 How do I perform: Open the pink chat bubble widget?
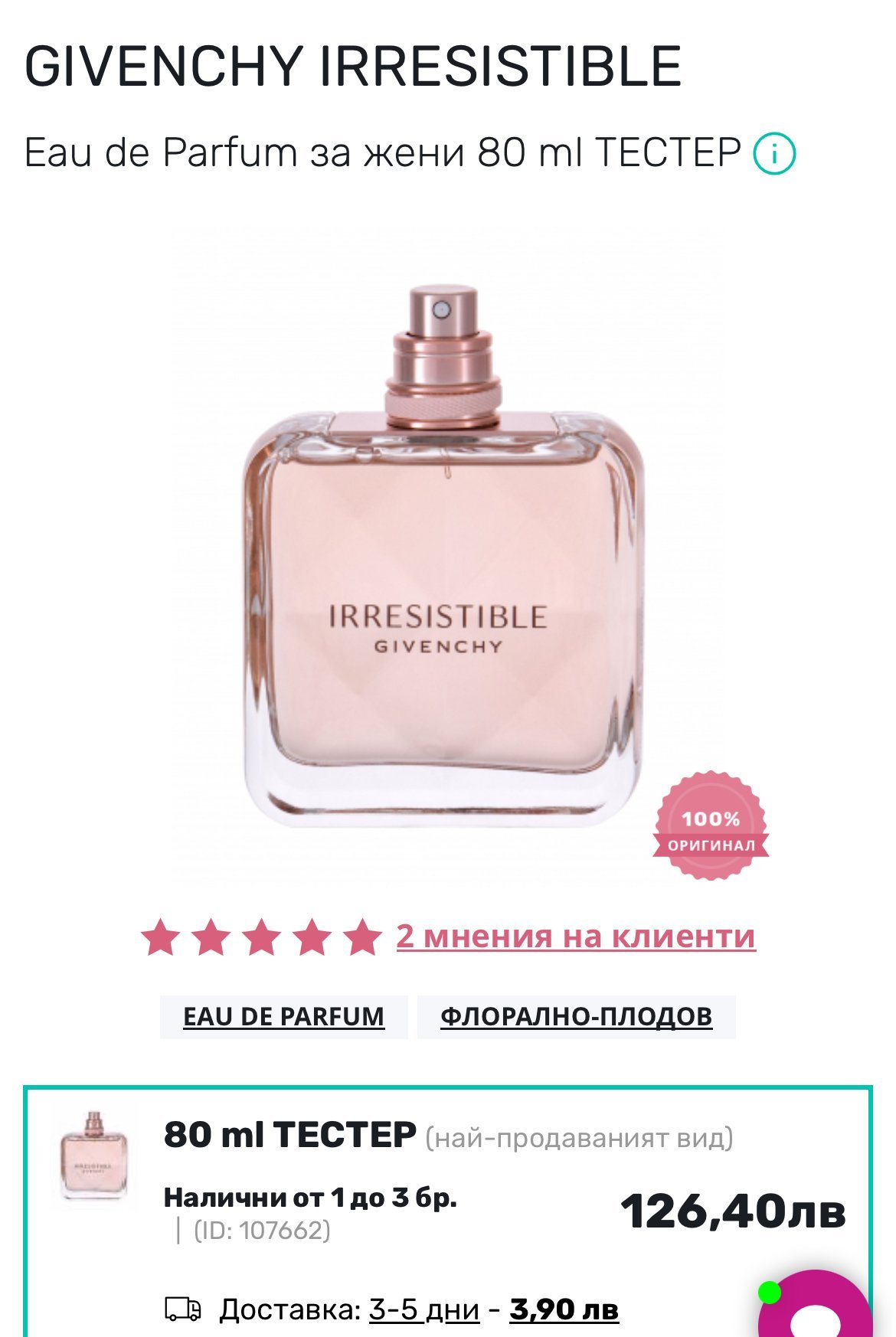pos(816,1304)
